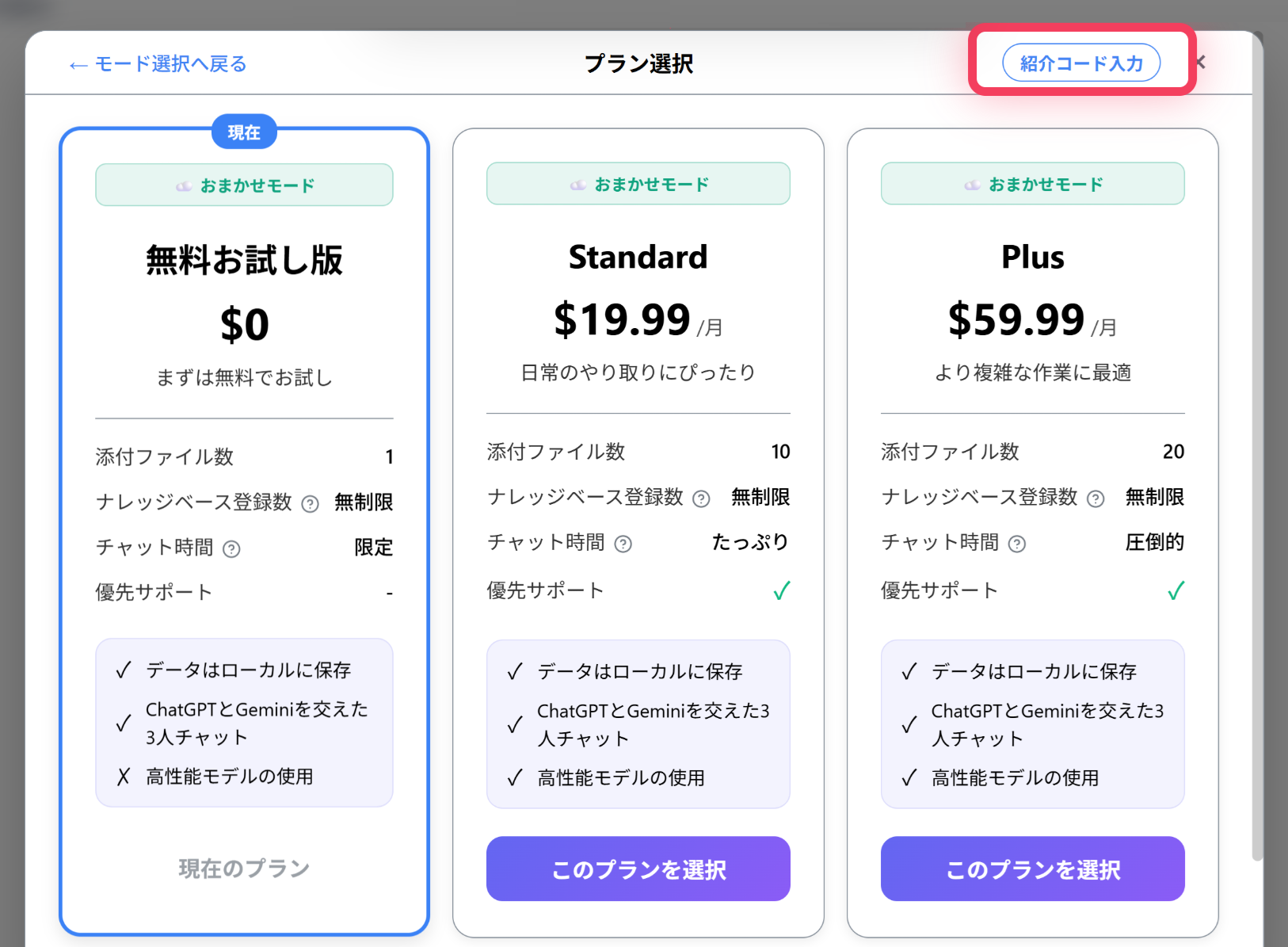This screenshot has width=1288, height=947.
Task: Select the Standard plan with このプランを選択
Action: (x=638, y=869)
